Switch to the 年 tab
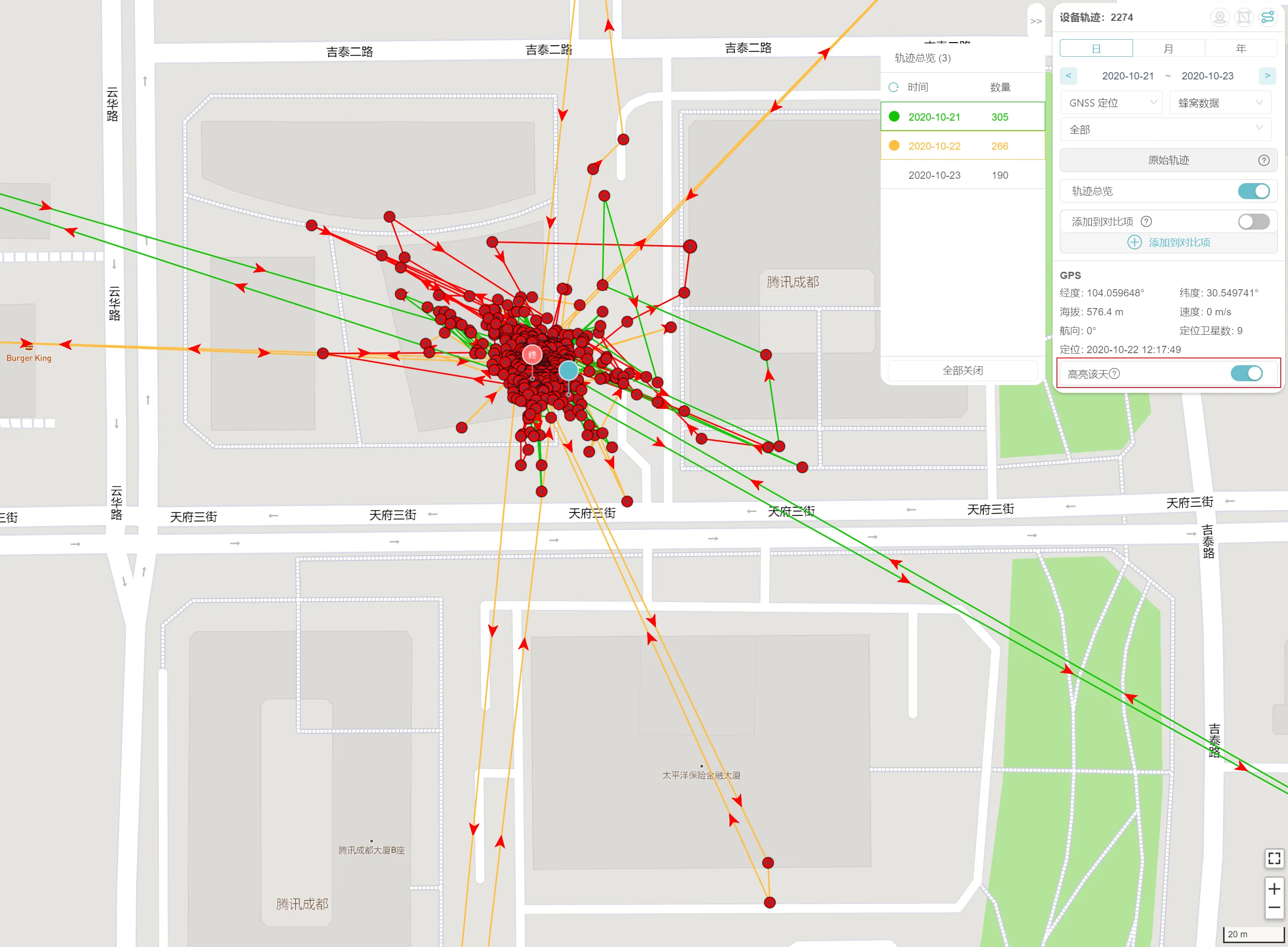This screenshot has width=1288, height=947. coord(1241,48)
